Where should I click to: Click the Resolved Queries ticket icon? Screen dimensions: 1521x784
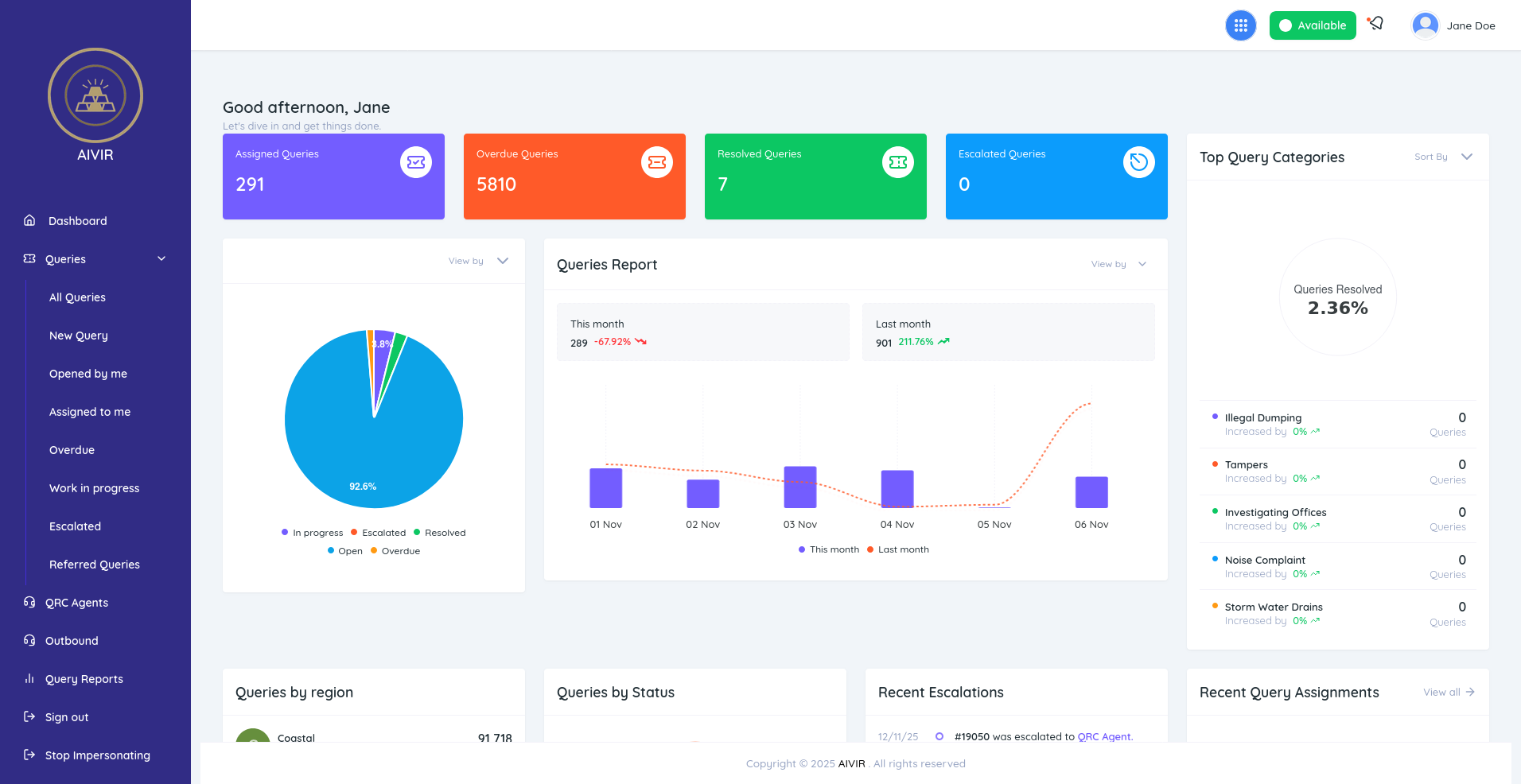(x=897, y=162)
